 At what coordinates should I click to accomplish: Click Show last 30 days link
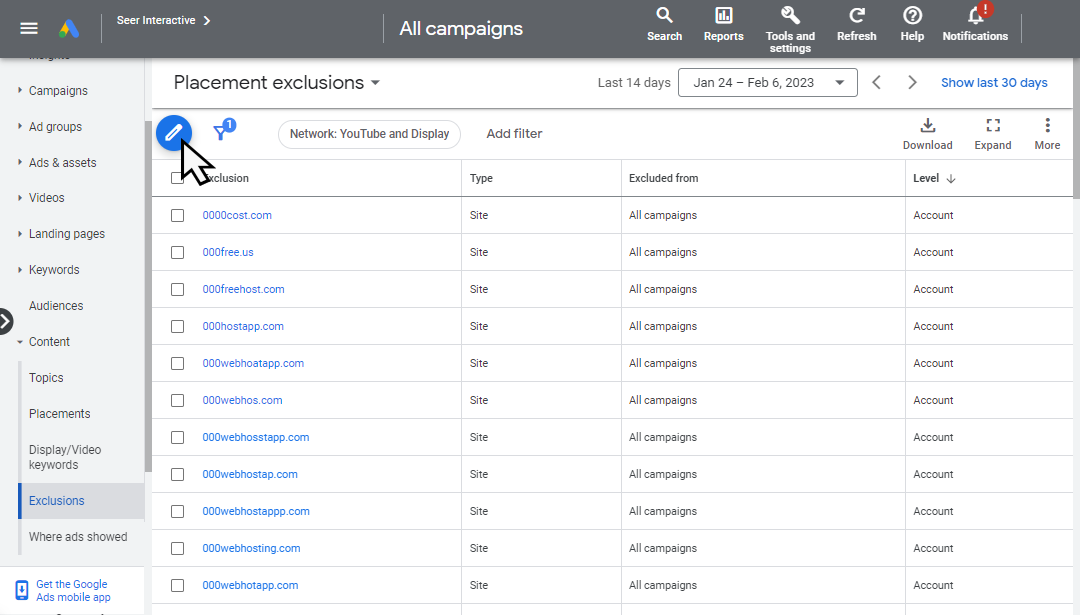[x=994, y=83]
